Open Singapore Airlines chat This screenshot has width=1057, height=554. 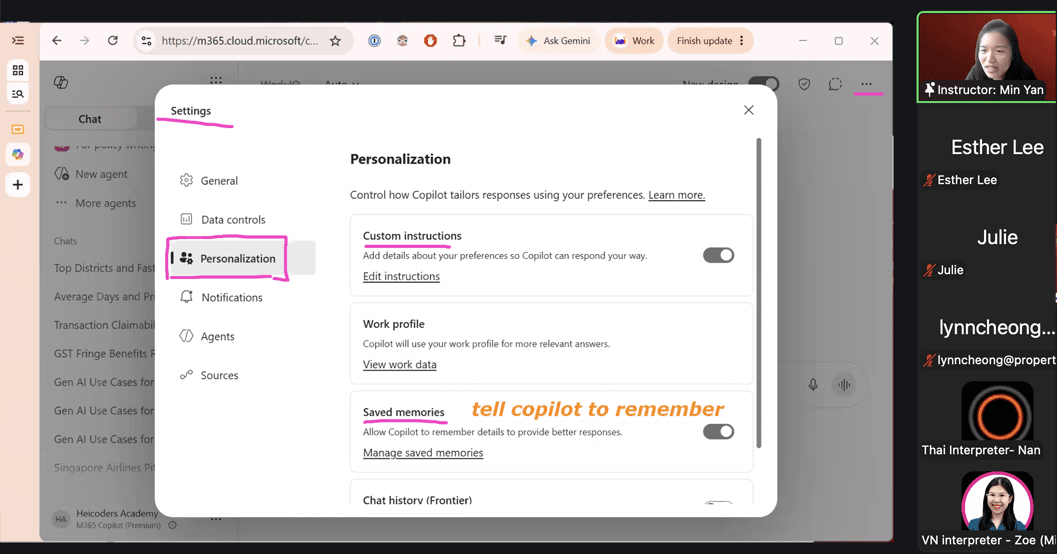[104, 468]
